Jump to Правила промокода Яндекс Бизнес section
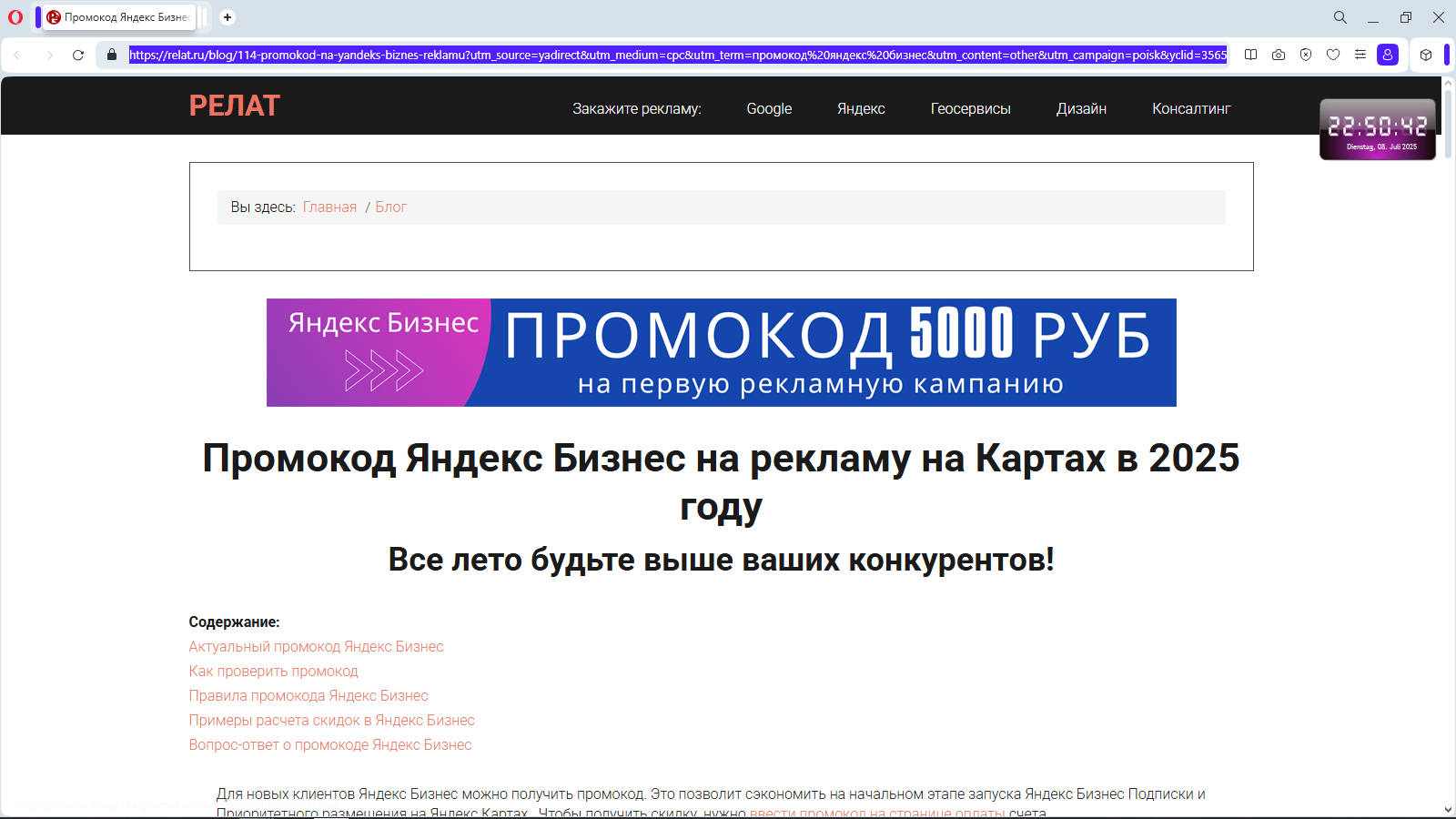The height and width of the screenshot is (819, 1456). coord(308,695)
